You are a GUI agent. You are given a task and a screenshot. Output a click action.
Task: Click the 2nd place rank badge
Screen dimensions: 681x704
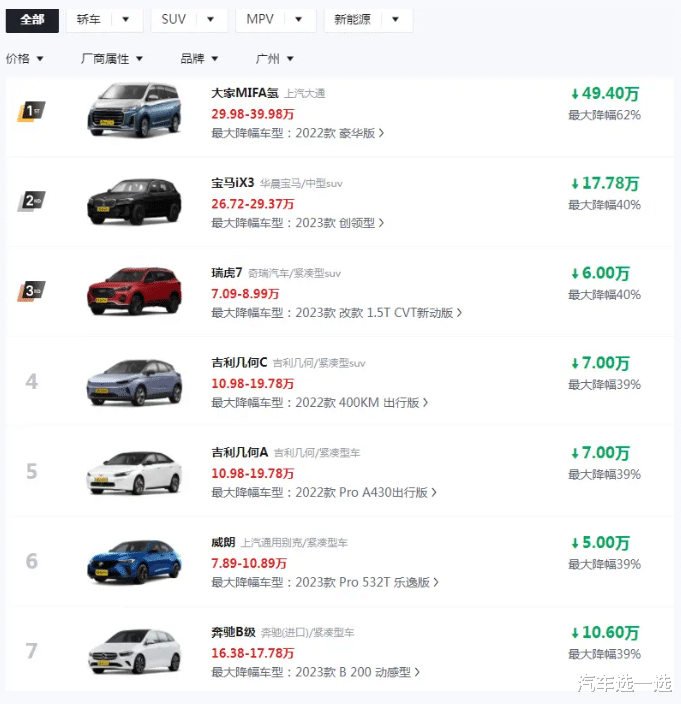(31, 201)
